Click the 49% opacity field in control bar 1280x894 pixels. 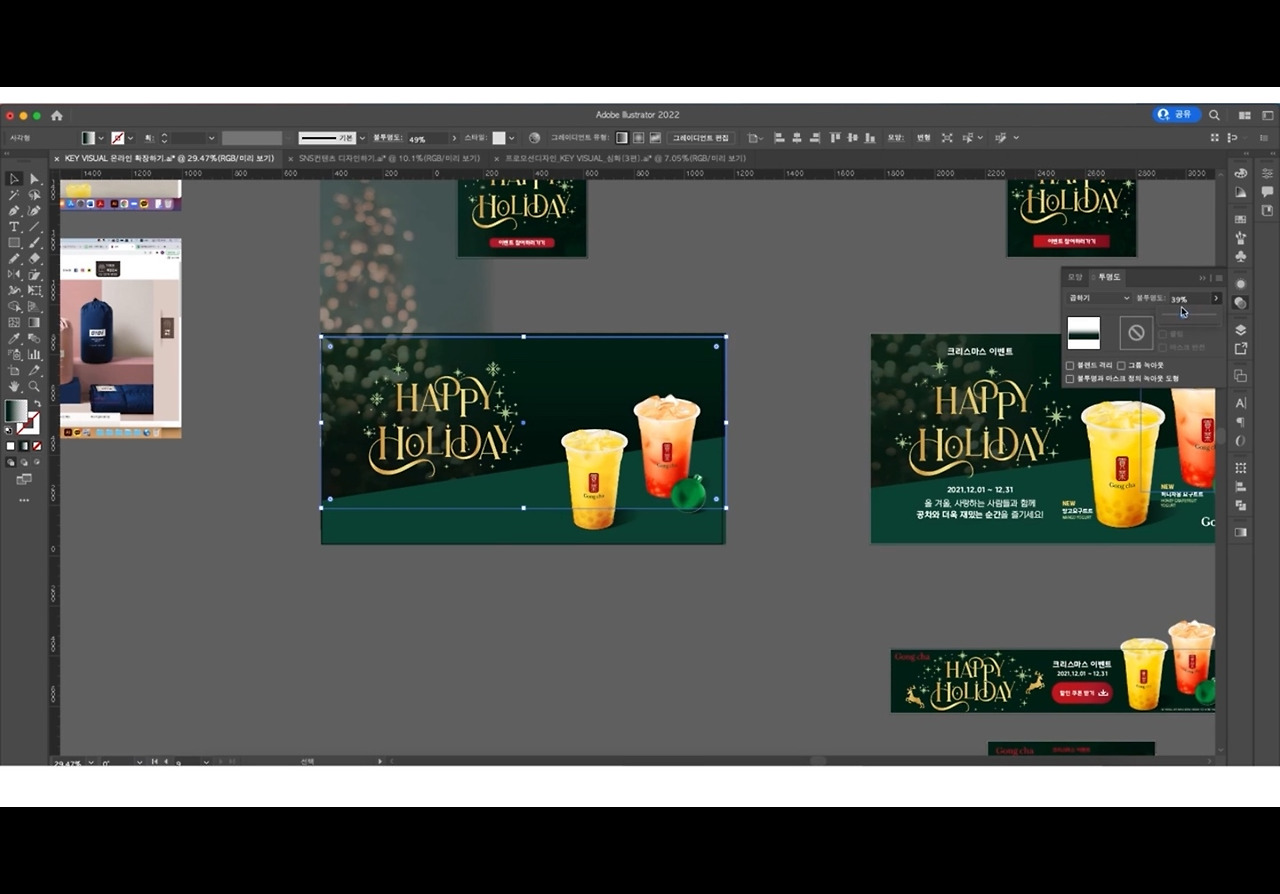click(x=427, y=139)
